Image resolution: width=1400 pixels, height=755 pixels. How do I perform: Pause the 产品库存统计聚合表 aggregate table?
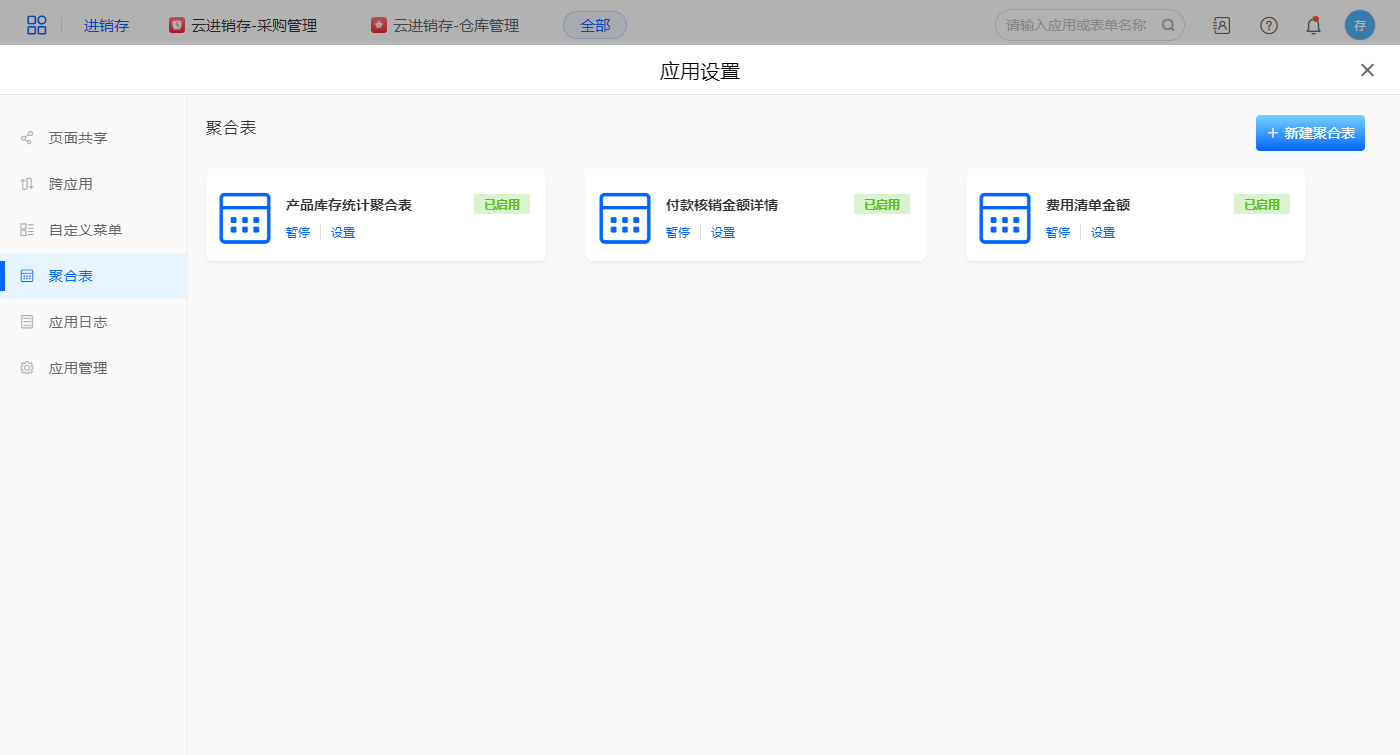click(x=298, y=233)
